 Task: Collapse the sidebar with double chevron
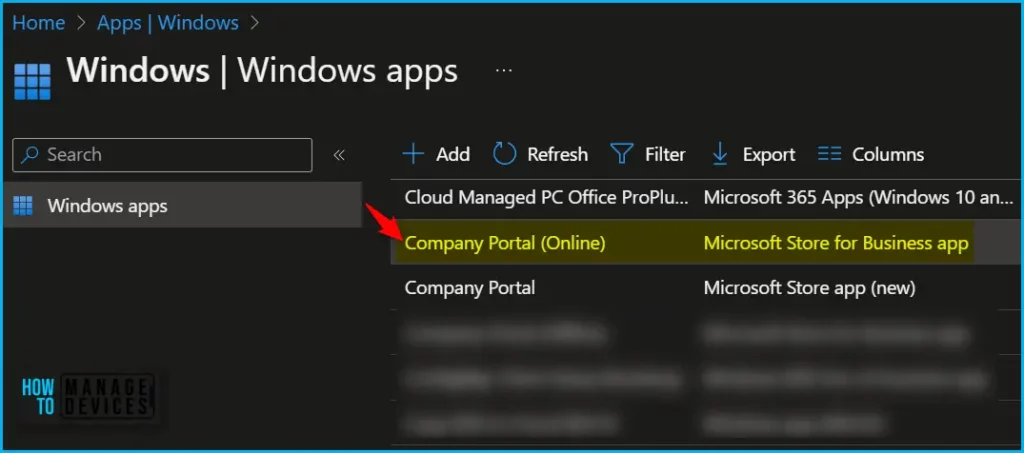(339, 155)
